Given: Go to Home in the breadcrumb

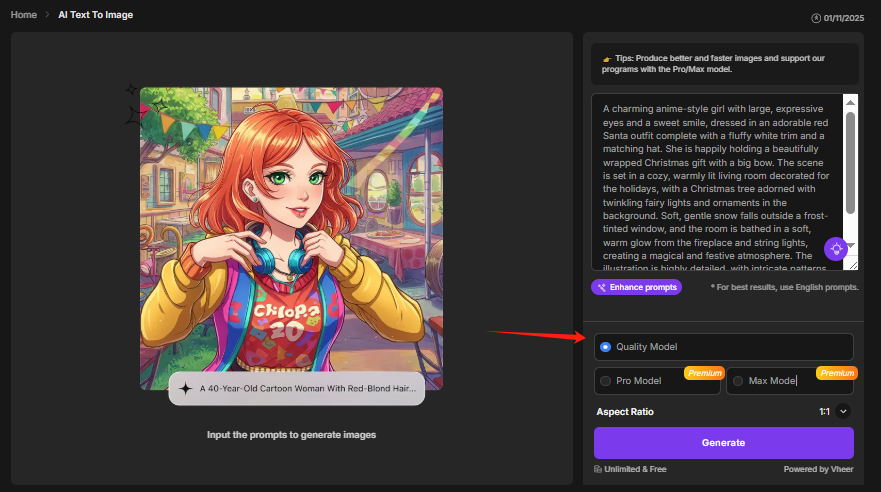Looking at the screenshot, I should (24, 15).
